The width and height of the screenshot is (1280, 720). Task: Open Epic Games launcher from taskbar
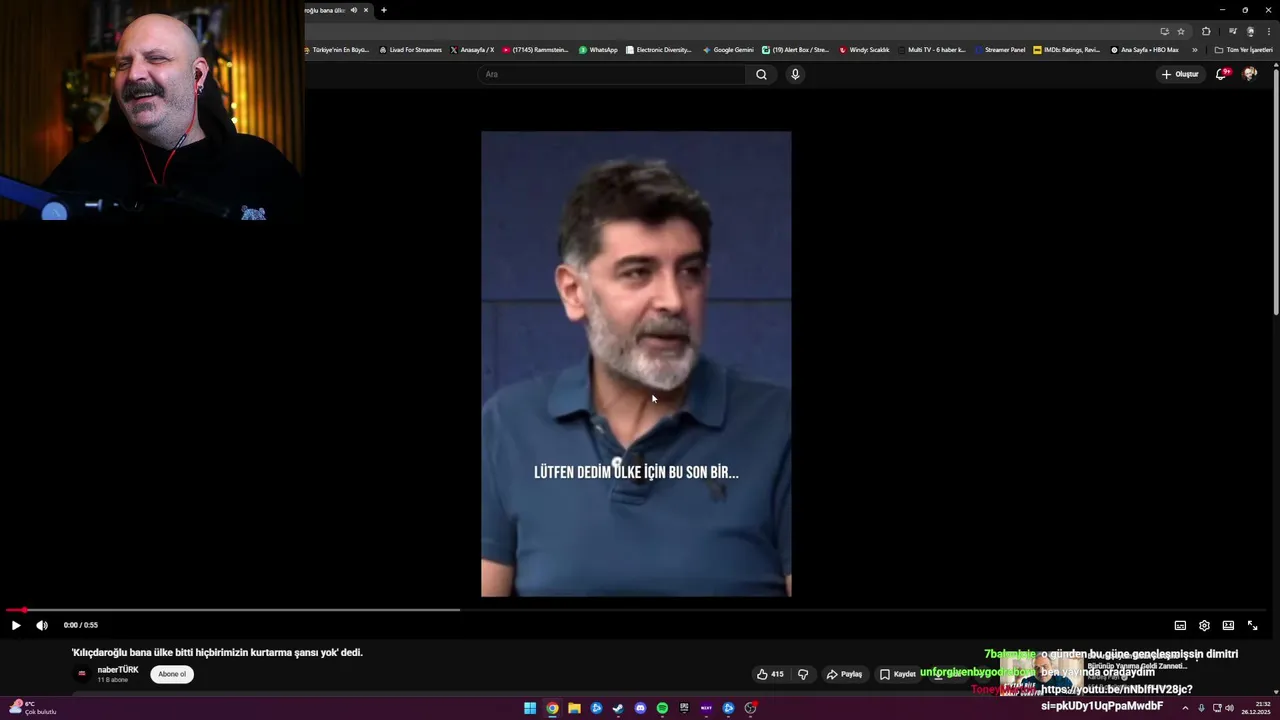684,708
